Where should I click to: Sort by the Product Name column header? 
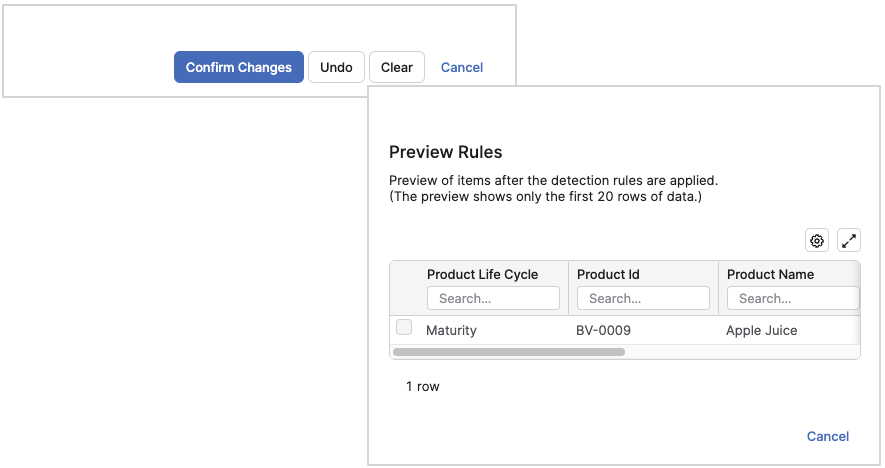[x=770, y=274]
